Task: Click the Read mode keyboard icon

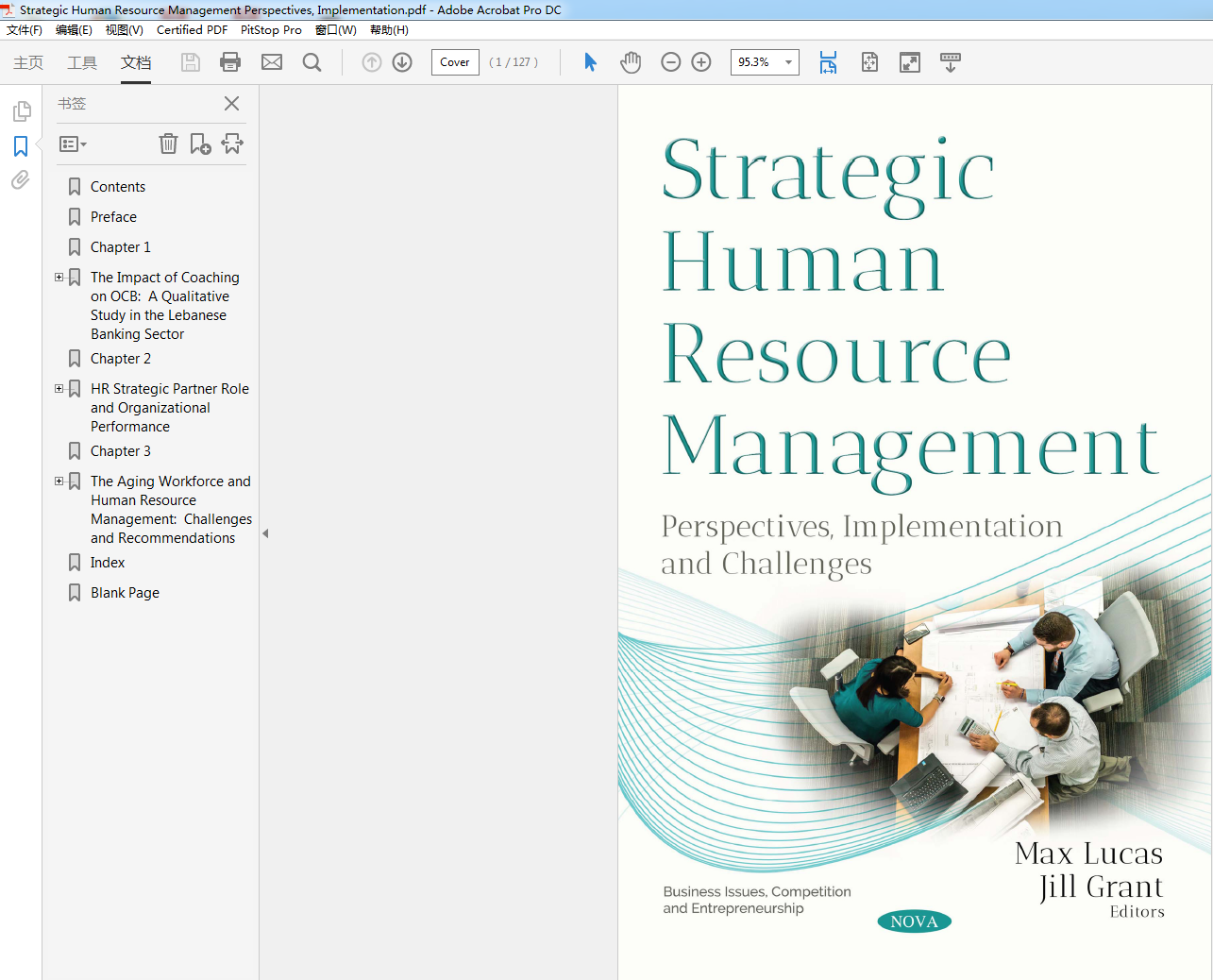Action: [x=951, y=62]
